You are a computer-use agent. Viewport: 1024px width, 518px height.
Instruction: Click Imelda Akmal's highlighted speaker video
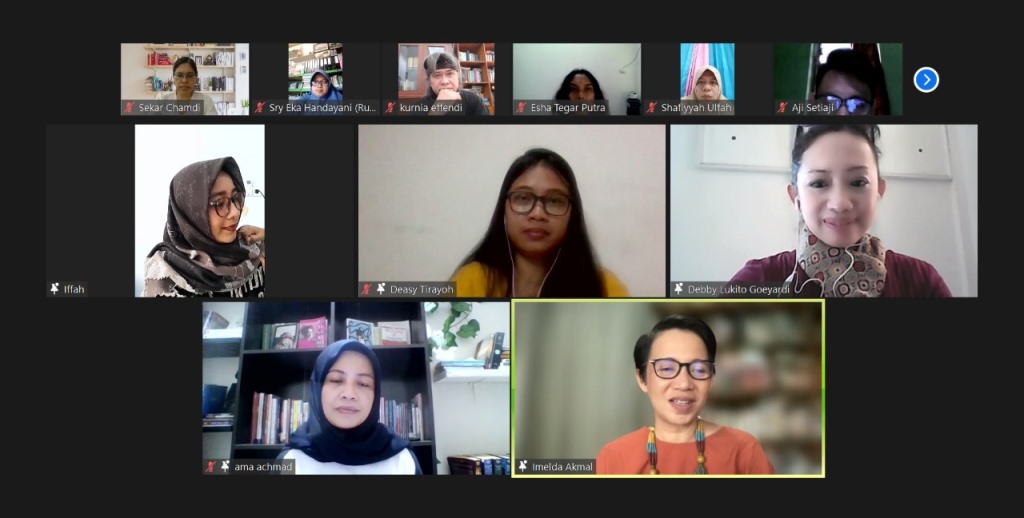(668, 389)
